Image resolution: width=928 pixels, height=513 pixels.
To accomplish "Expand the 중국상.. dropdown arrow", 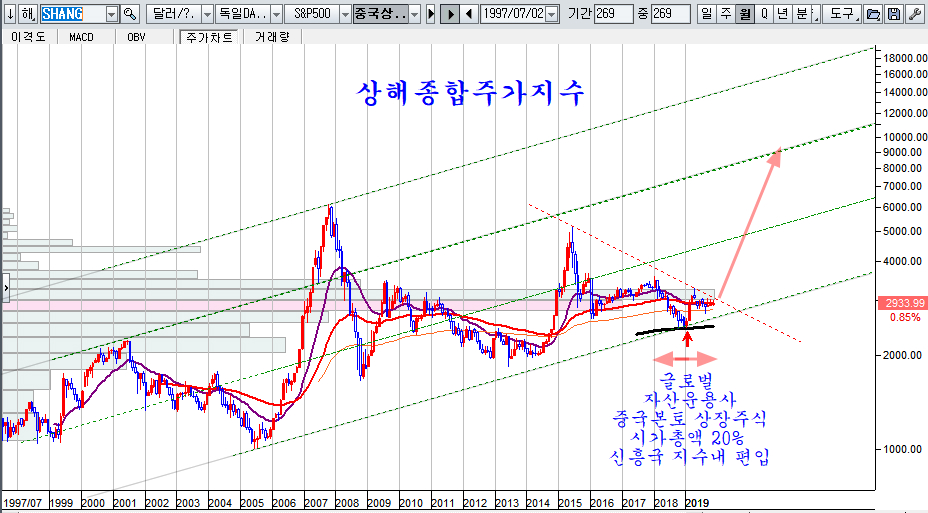I will click(x=415, y=14).
